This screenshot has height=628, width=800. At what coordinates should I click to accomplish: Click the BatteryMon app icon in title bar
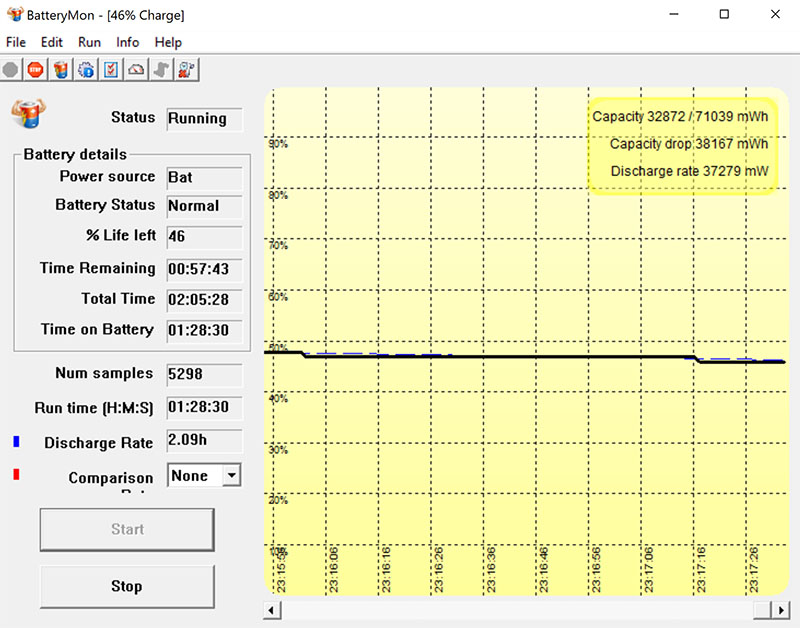tap(14, 15)
